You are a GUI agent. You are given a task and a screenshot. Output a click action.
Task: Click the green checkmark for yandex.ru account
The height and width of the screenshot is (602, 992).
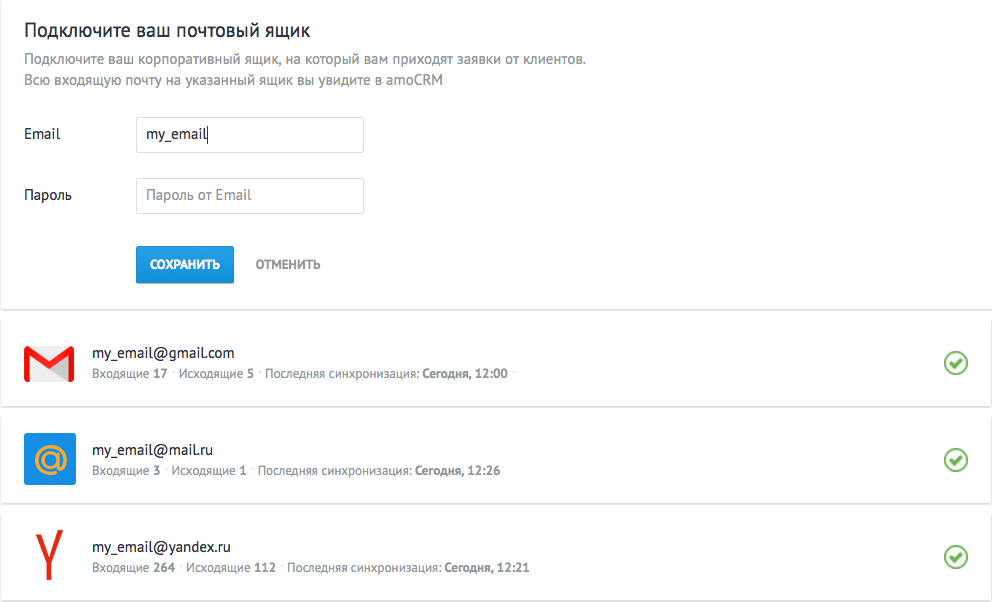(x=955, y=557)
